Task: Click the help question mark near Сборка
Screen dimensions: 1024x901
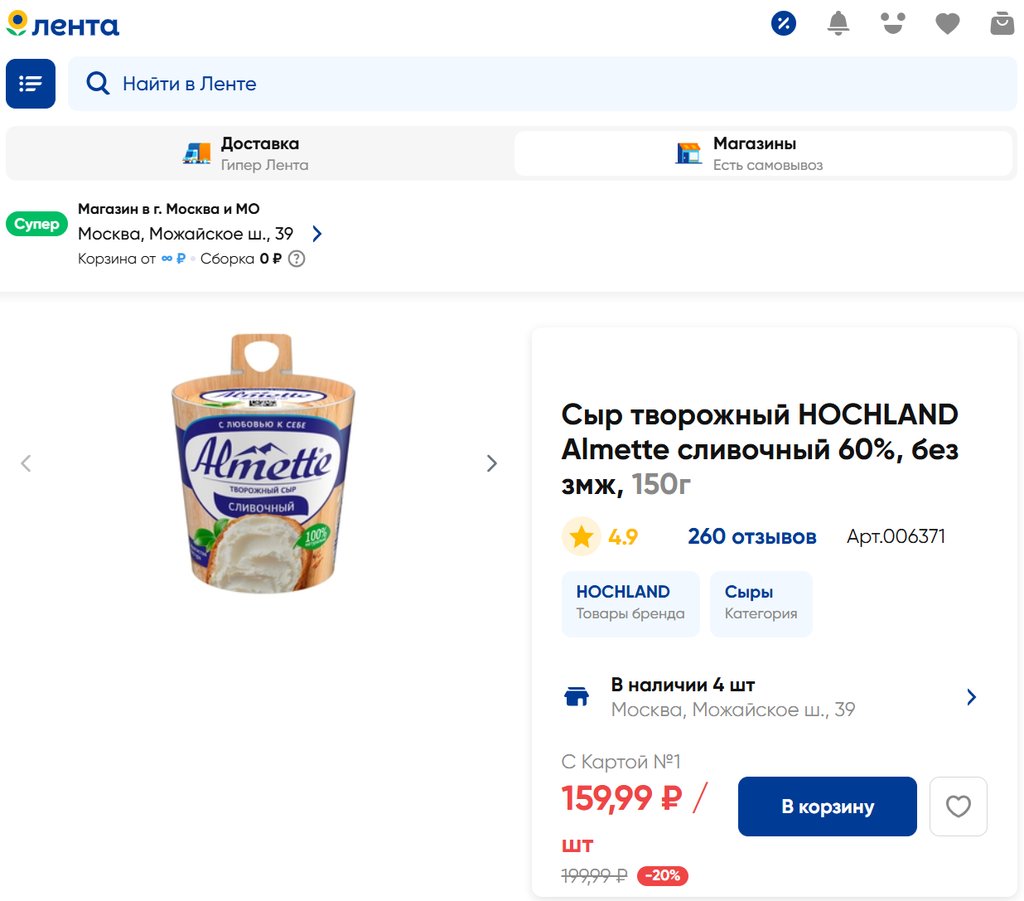Action: 296,259
